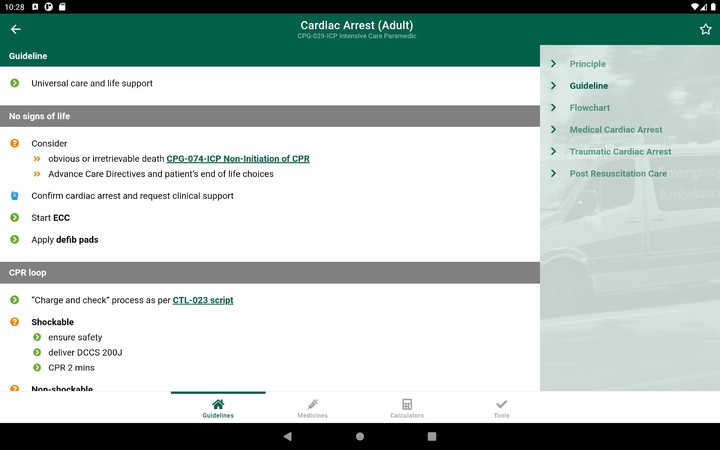The image size is (720, 450).
Task: Open the Guidelines tab
Action: point(218,408)
